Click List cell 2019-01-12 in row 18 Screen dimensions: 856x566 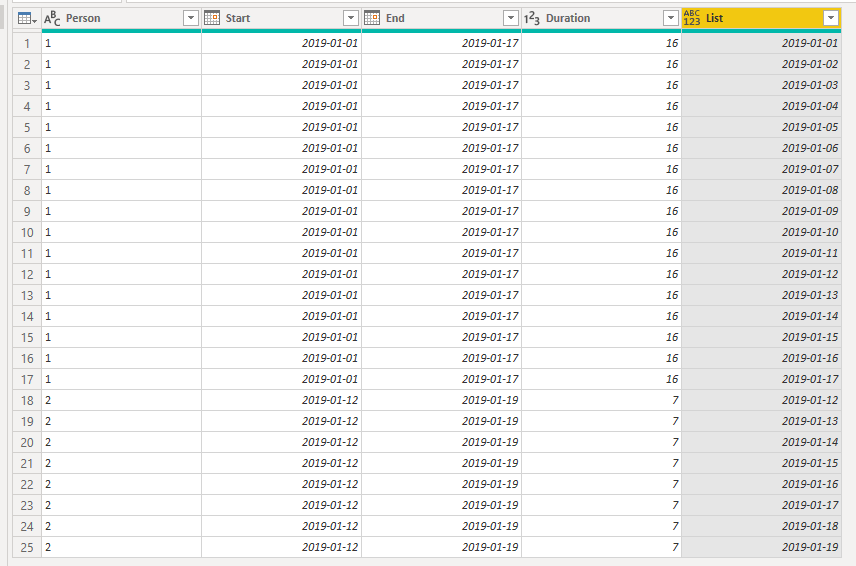click(x=761, y=400)
